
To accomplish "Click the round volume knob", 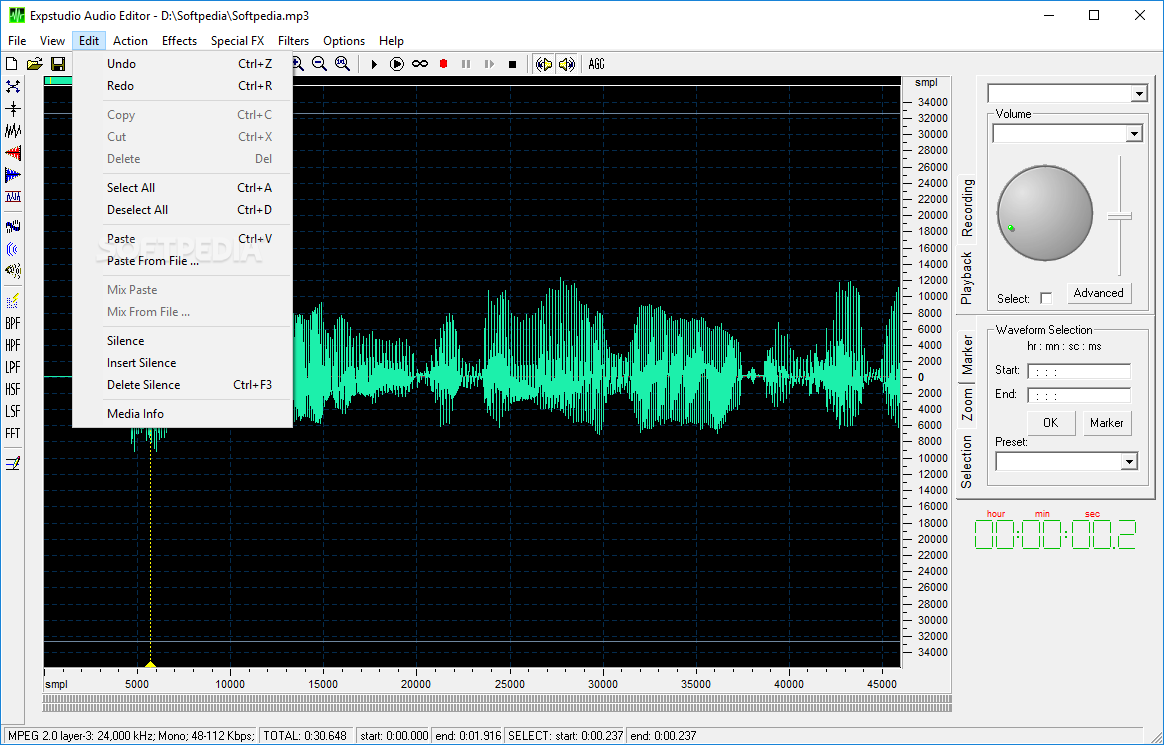I will coord(1044,213).
